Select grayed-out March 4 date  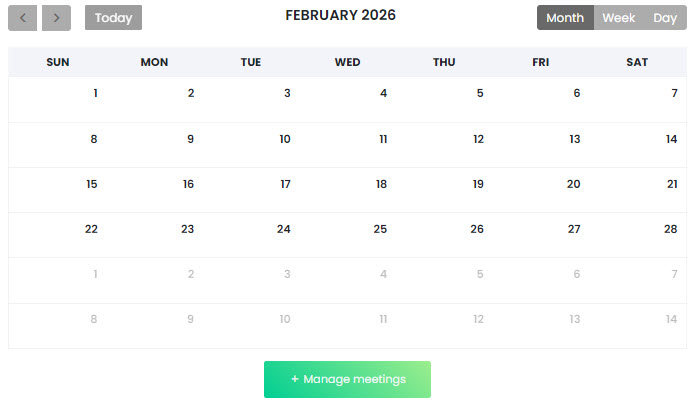click(383, 274)
